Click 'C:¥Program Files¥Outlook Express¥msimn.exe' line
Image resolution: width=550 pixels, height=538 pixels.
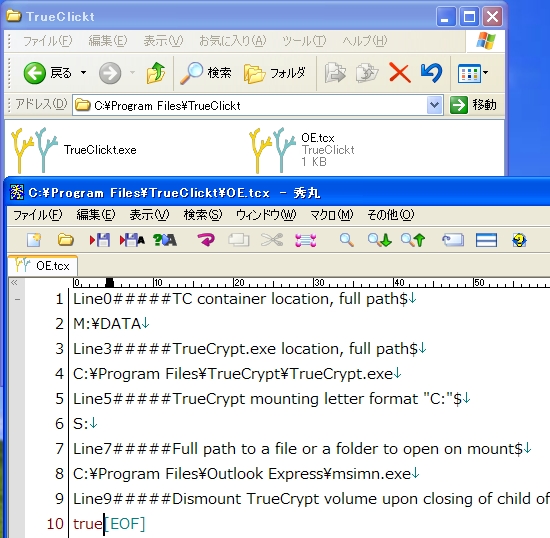242,474
